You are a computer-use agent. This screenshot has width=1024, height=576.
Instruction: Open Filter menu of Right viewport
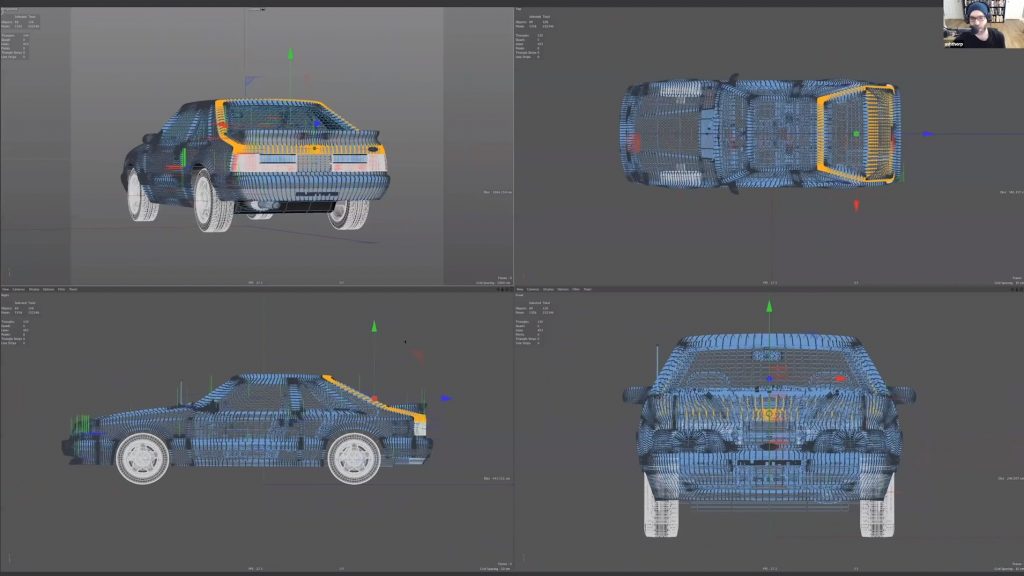click(x=61, y=289)
